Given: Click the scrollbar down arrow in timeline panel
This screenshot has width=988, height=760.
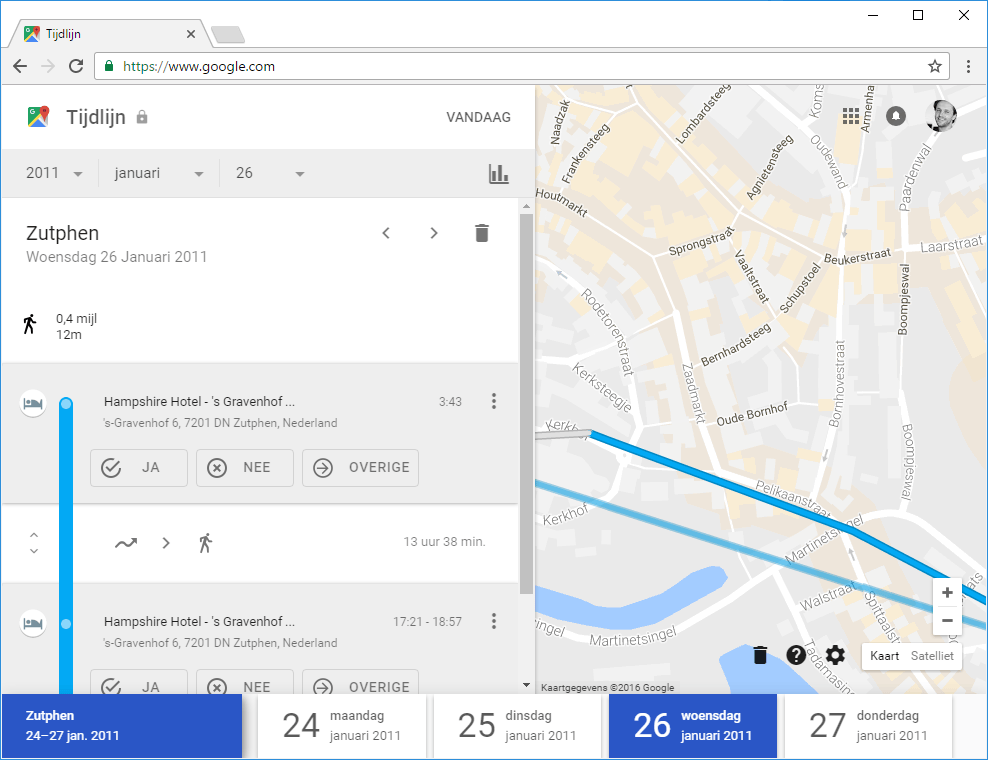Looking at the screenshot, I should point(526,685).
